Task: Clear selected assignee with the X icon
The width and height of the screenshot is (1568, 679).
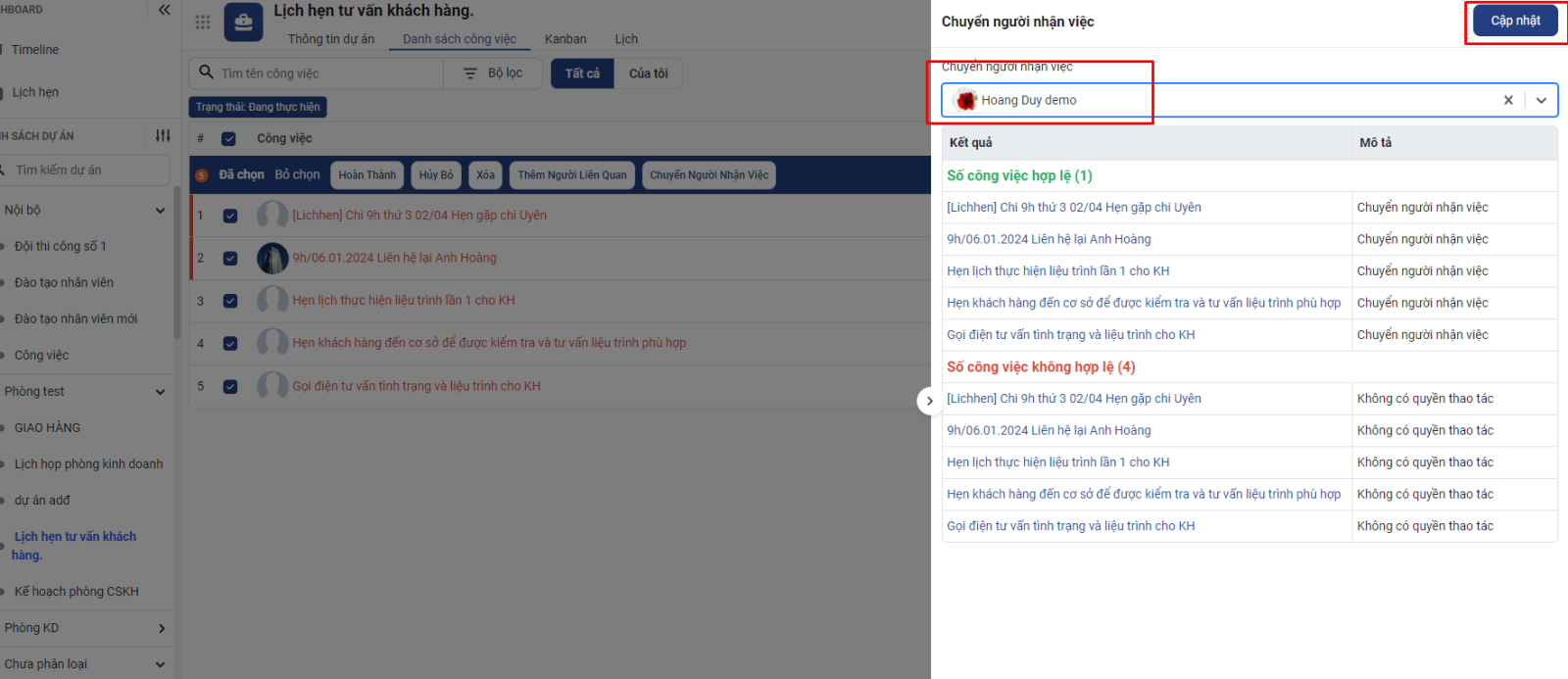Action: click(1508, 100)
